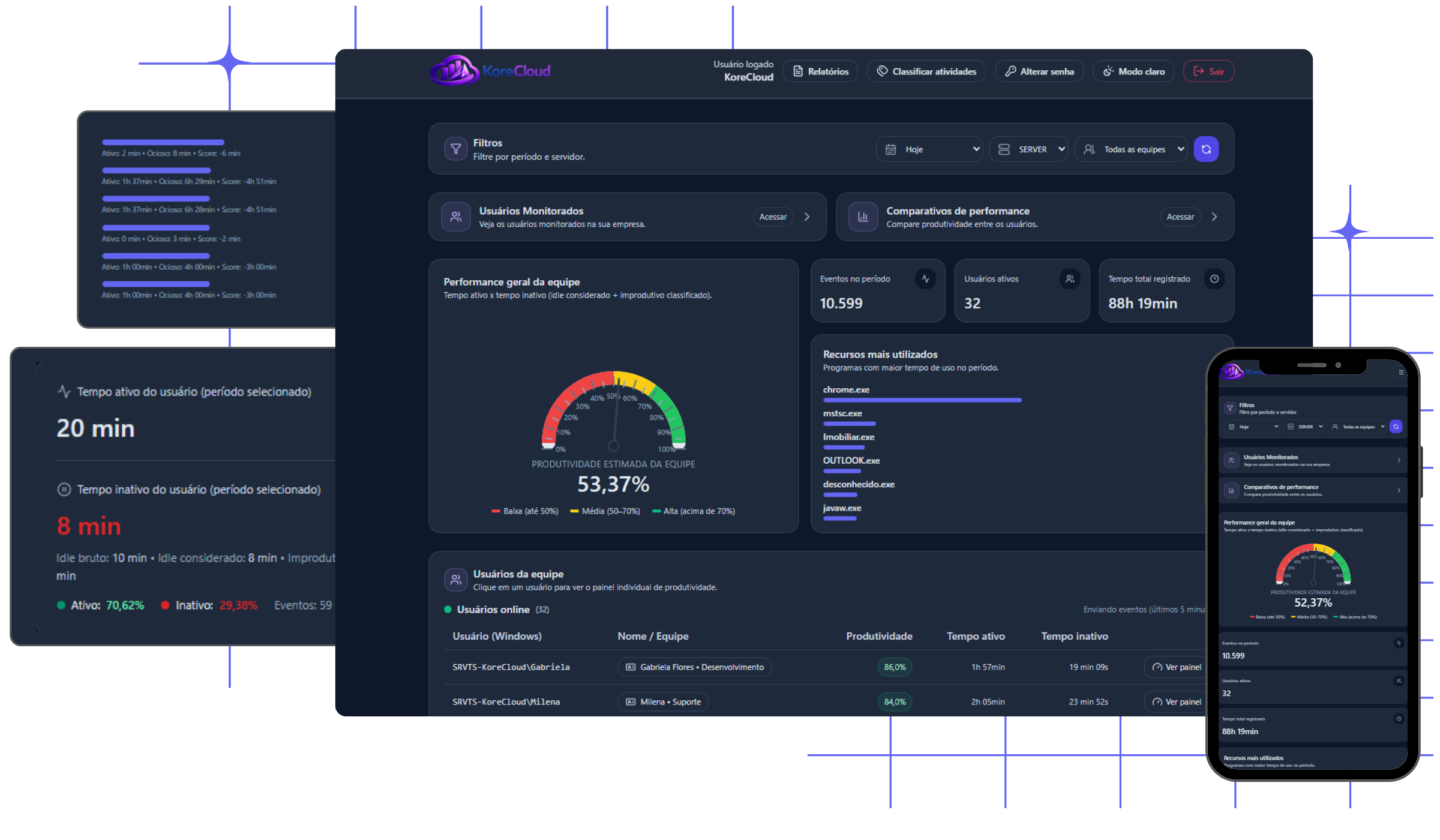Viewport: 1440px width, 840px height.
Task: Toggle the Usuários online status indicator
Action: [x=447, y=609]
